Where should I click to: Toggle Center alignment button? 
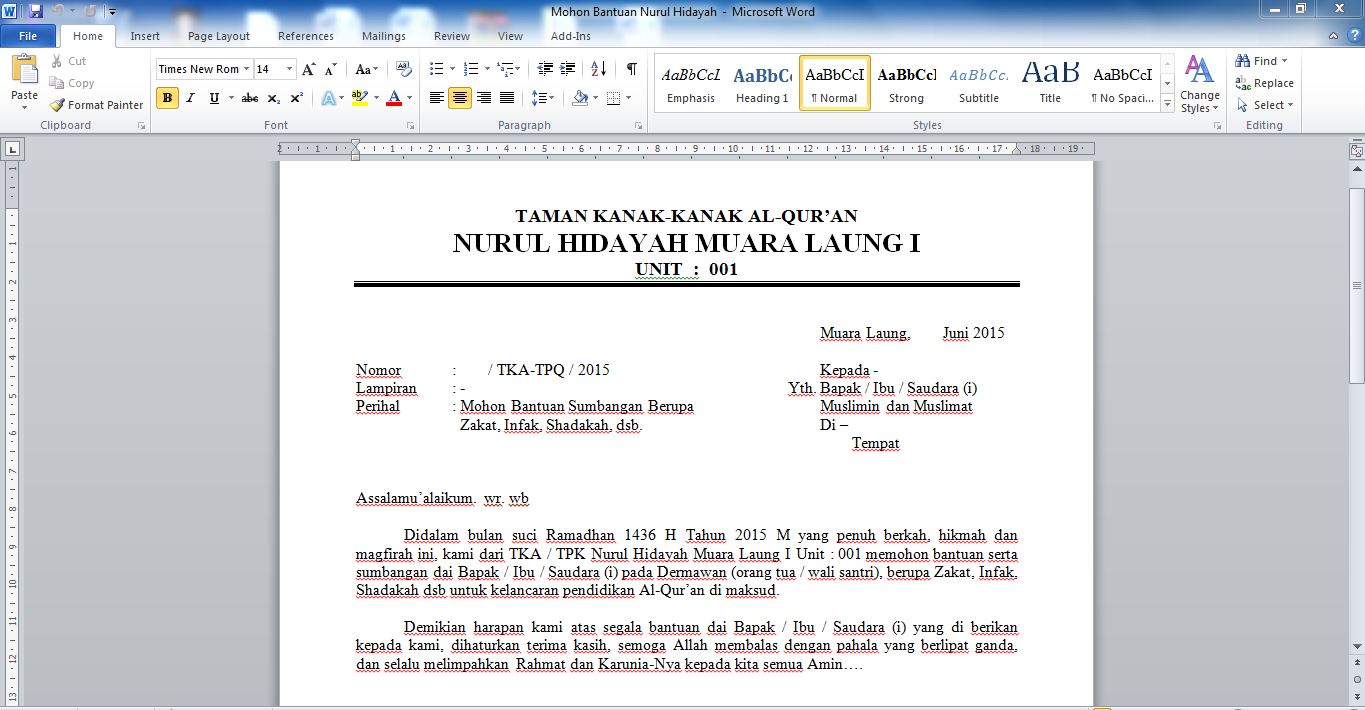click(460, 98)
